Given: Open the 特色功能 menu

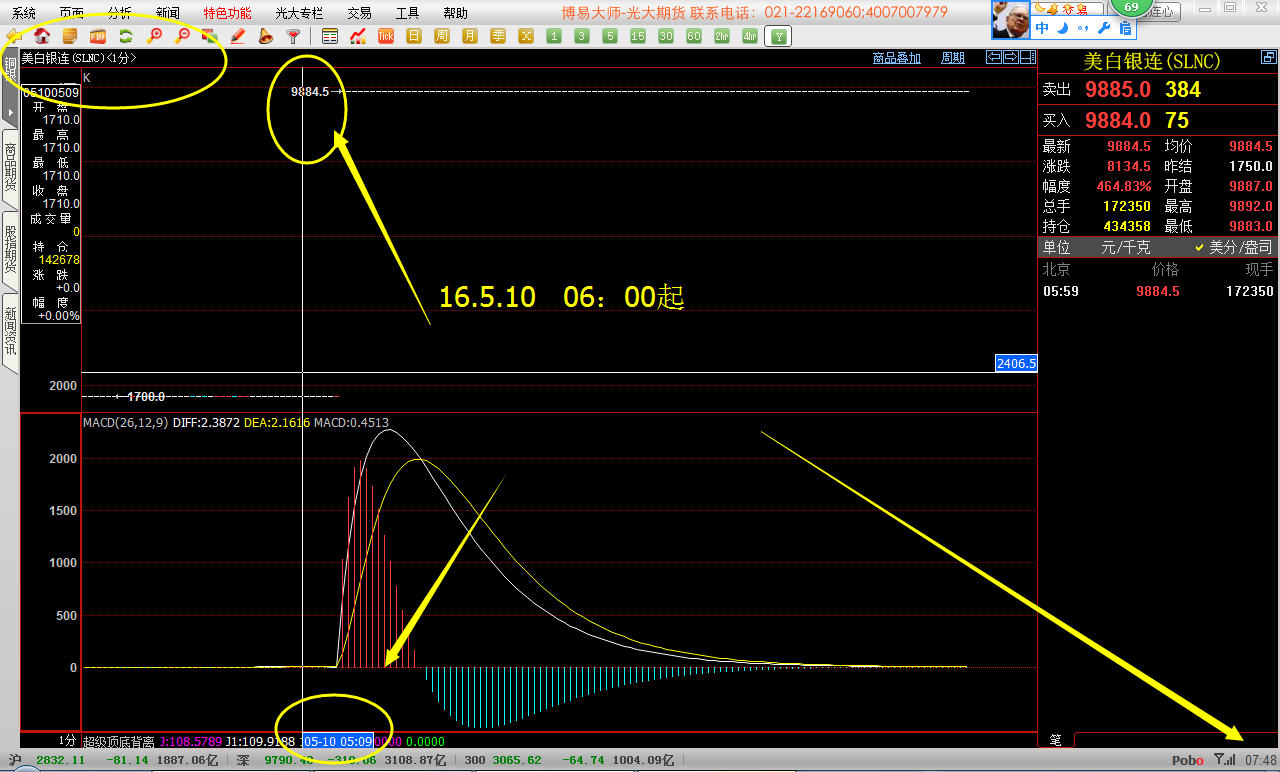Looking at the screenshot, I should point(227,13).
